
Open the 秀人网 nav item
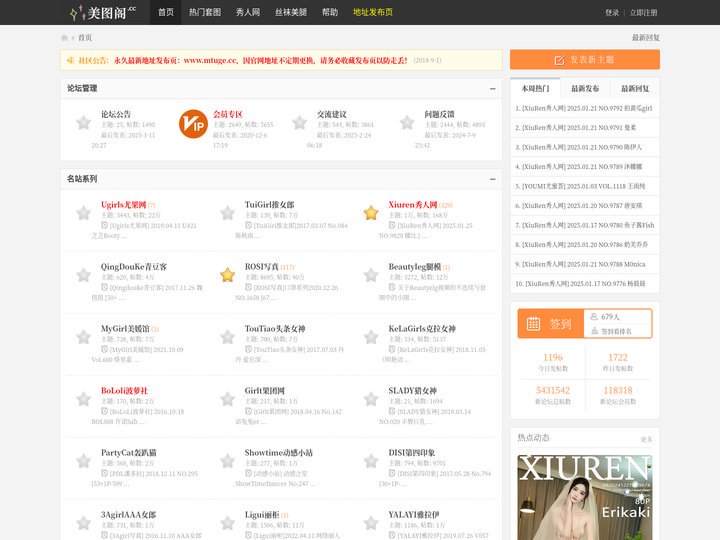(x=248, y=12)
